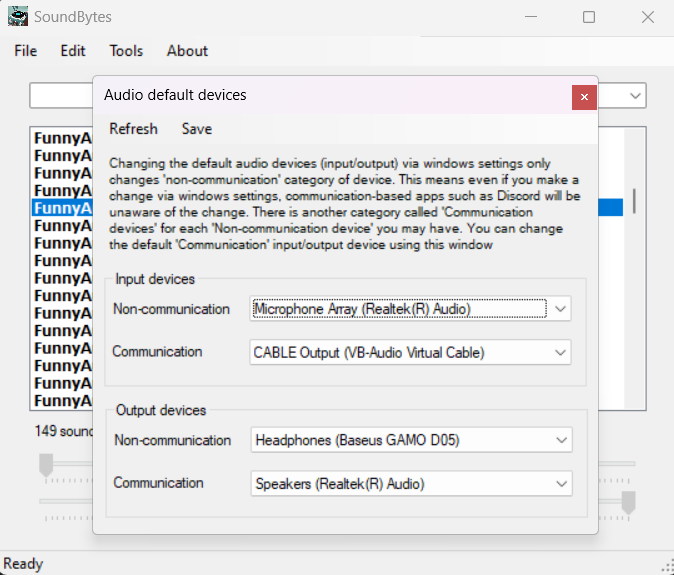The image size is (674, 575).
Task: Open the Edit menu
Action: coord(73,51)
